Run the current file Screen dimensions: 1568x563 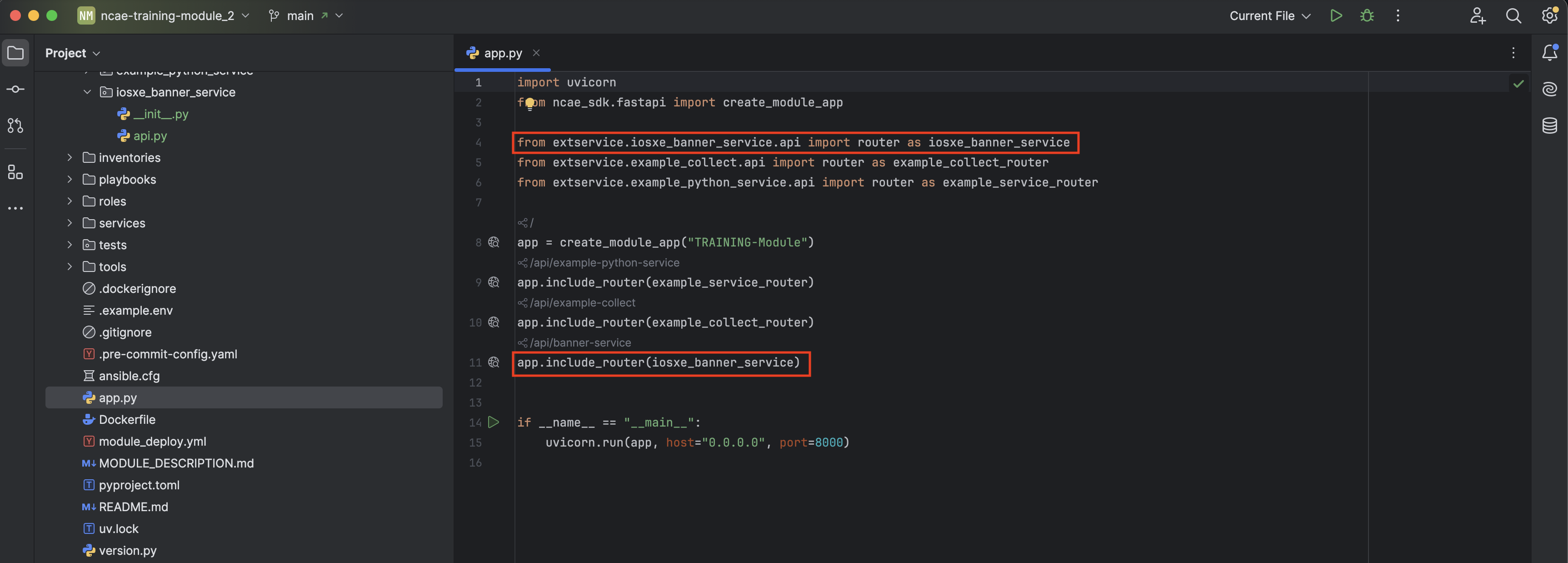[1335, 16]
